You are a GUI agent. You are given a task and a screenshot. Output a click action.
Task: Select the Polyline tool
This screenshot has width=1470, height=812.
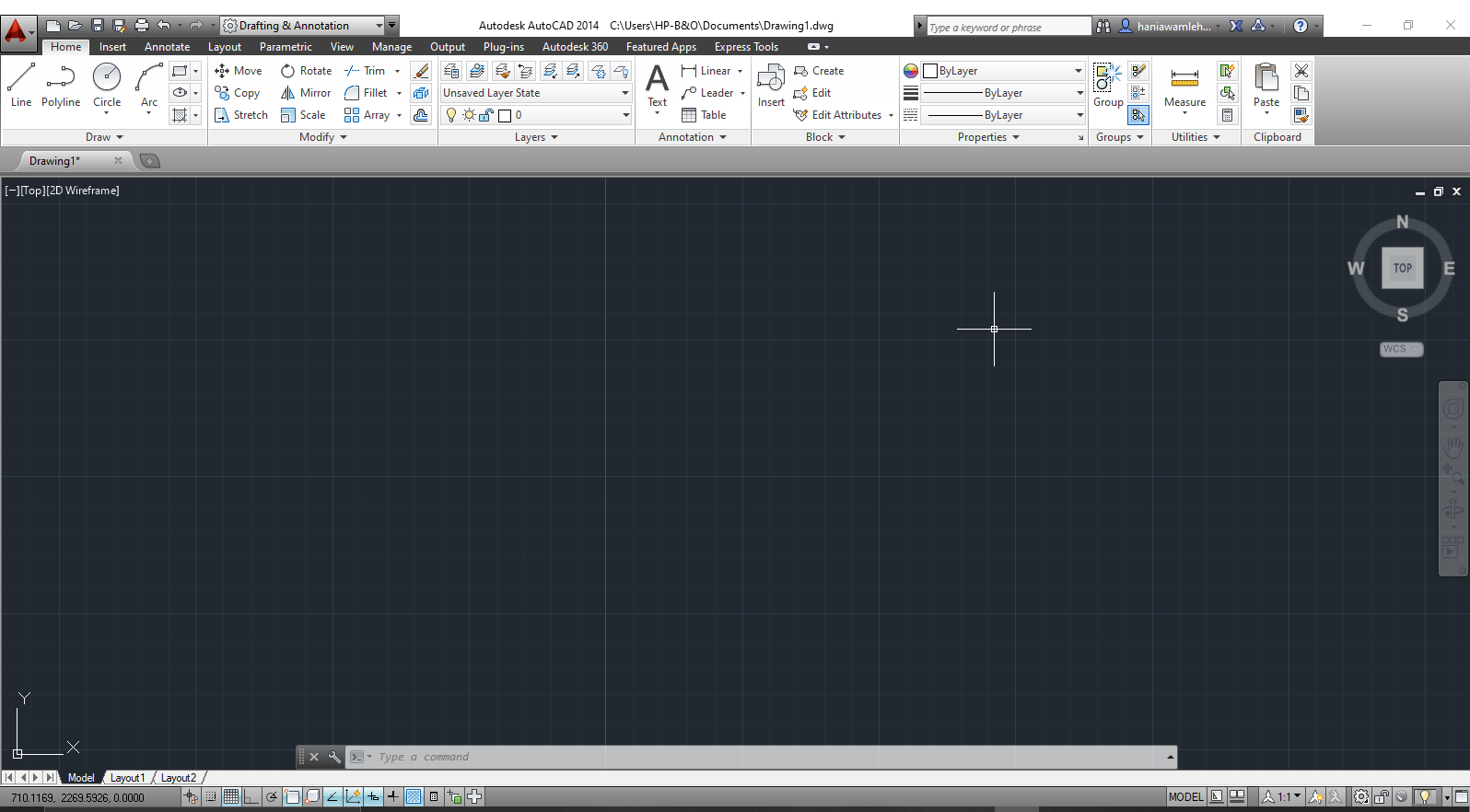click(61, 85)
